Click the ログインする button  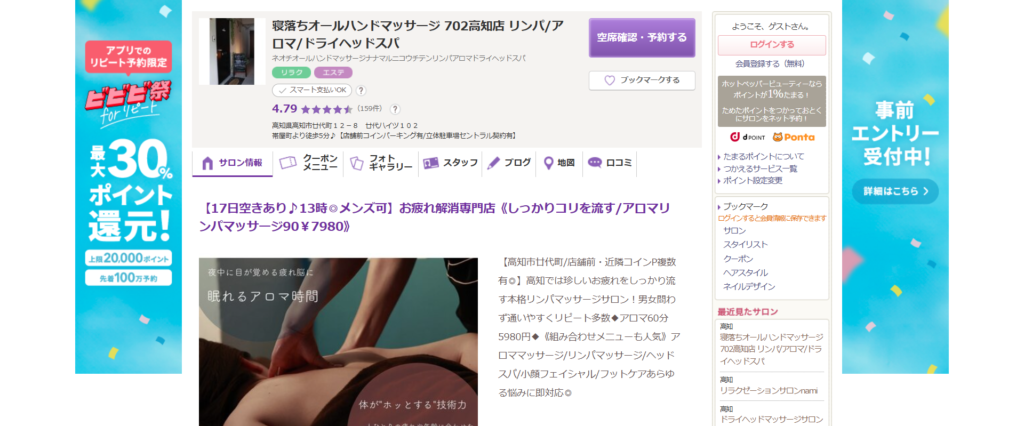coord(772,45)
